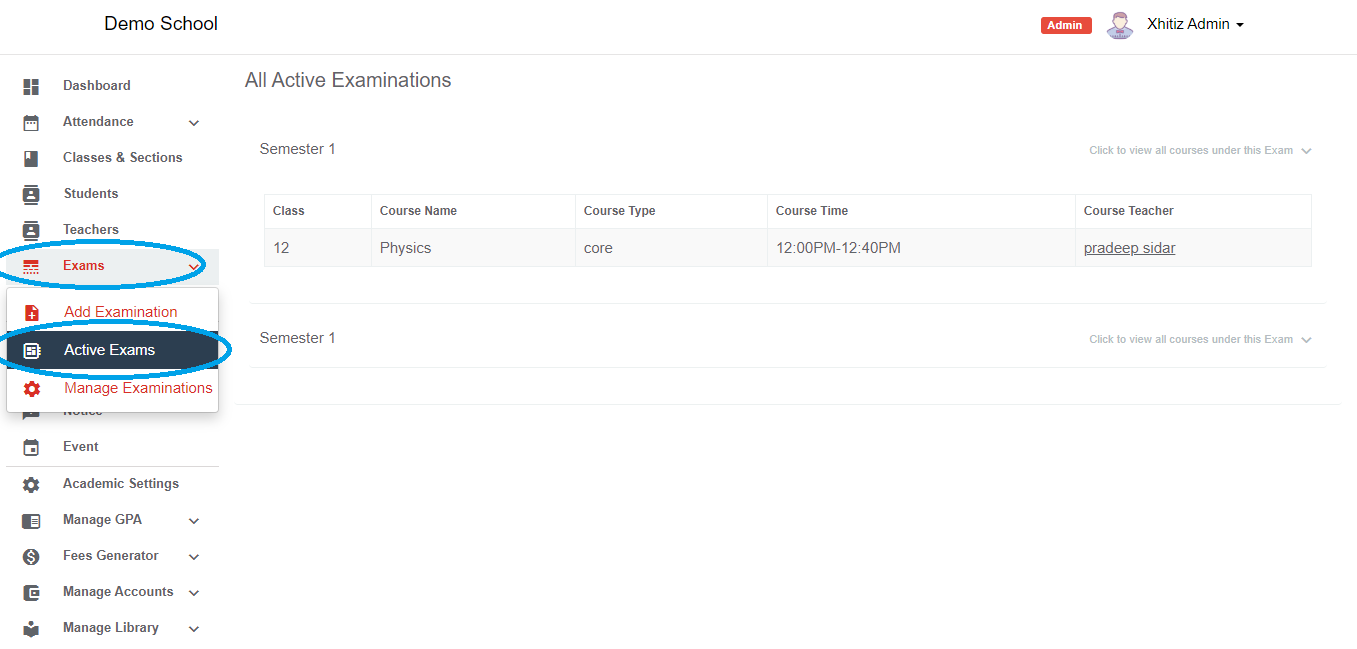
Task: Open the Xhitiz Admin user dropdown
Action: click(1195, 25)
